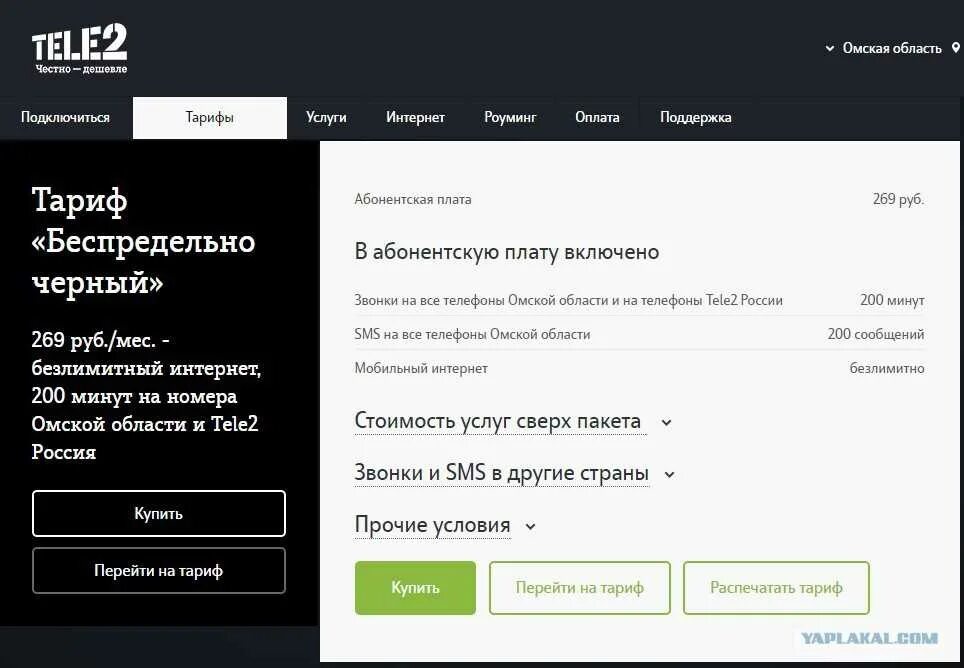964x668 pixels.
Task: Click the Tele2 logo
Action: pos(79,49)
